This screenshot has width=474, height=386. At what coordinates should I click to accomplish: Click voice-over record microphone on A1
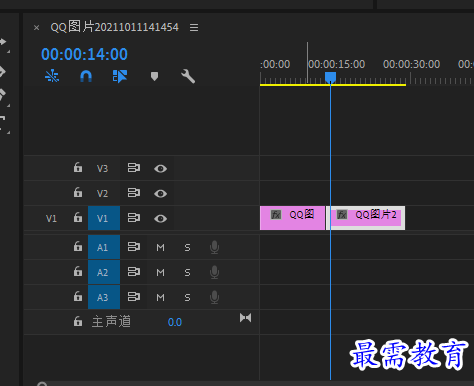(x=215, y=247)
